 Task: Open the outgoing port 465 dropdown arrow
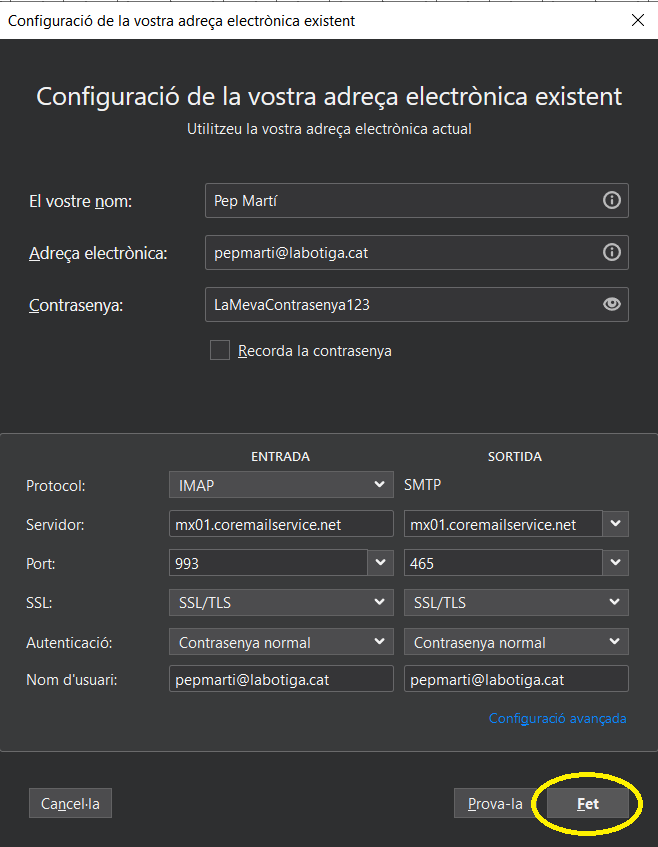615,562
